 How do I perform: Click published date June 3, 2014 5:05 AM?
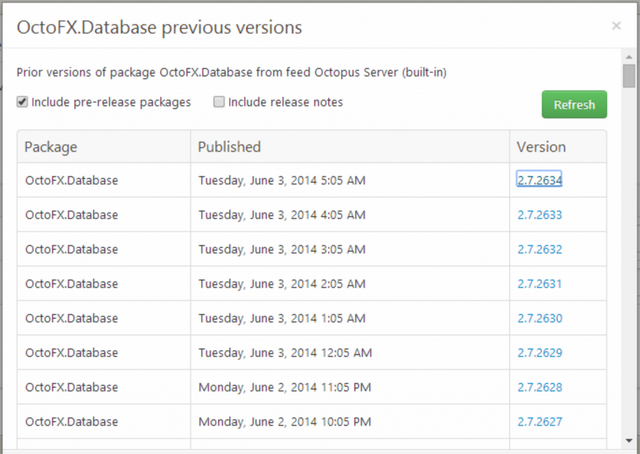click(282, 180)
